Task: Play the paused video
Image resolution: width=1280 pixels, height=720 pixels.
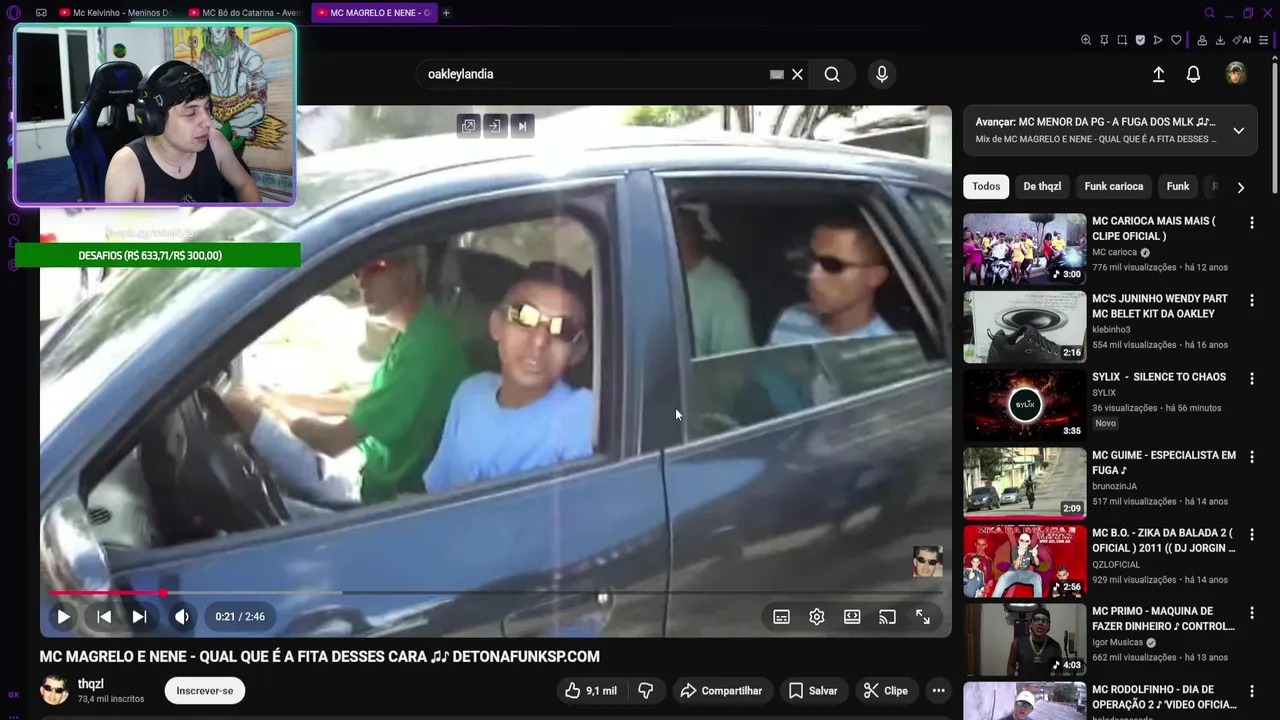Action: click(63, 617)
